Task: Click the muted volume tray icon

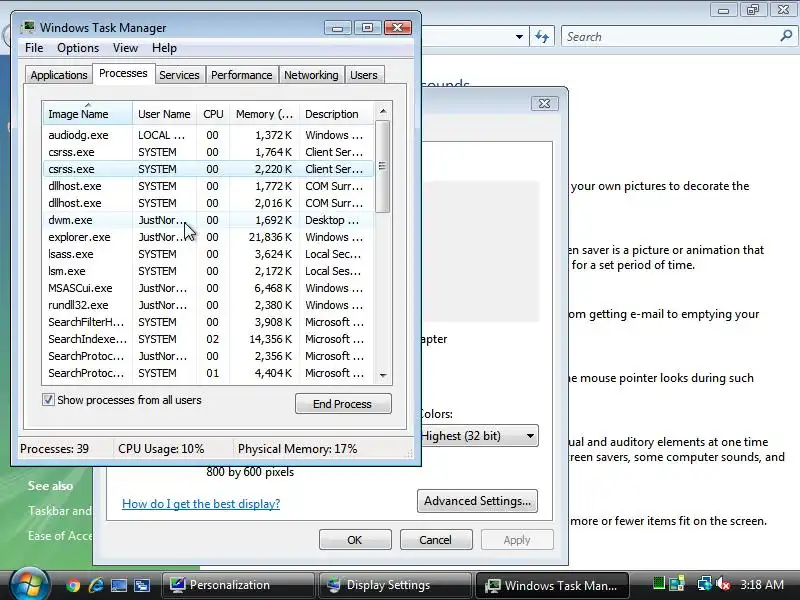Action: click(723, 584)
